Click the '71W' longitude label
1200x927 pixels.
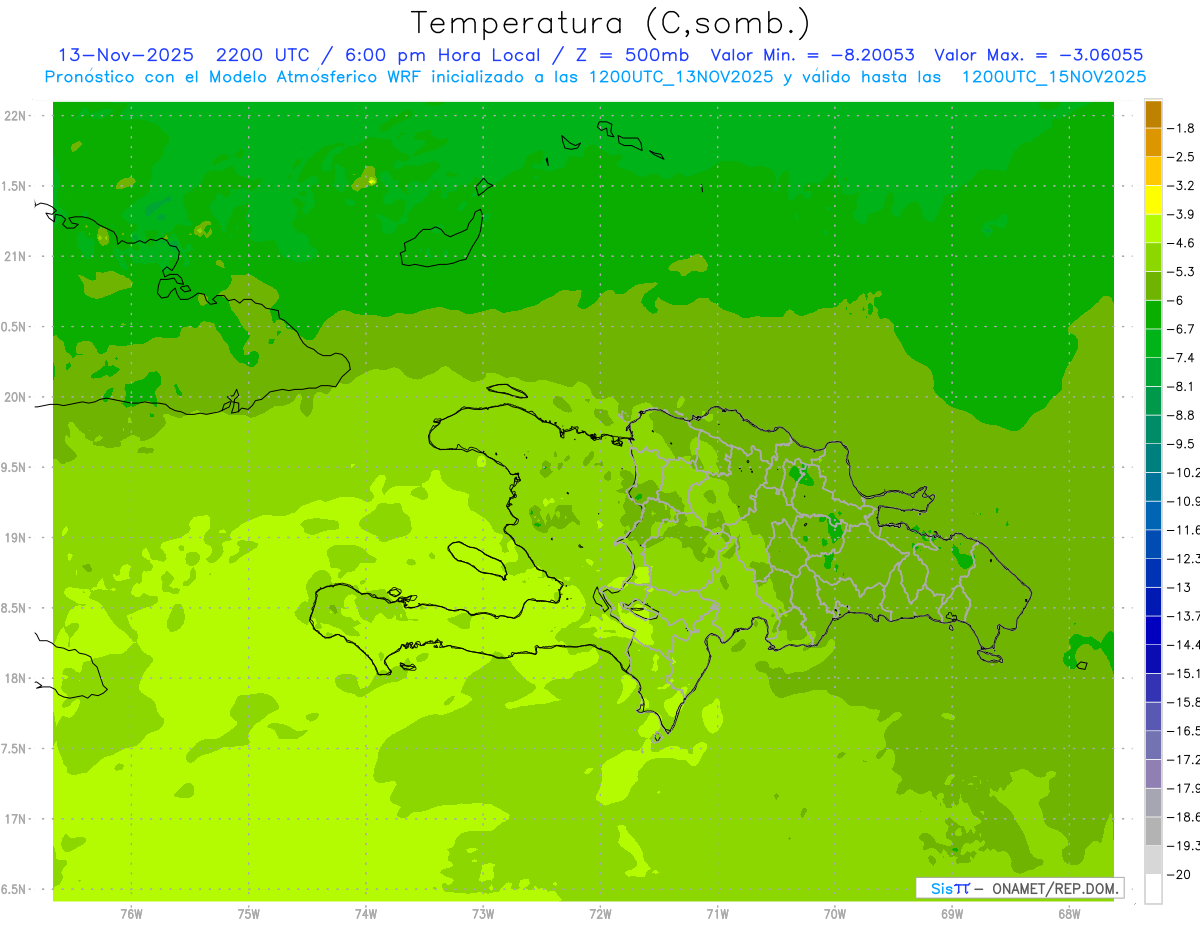pos(717,914)
